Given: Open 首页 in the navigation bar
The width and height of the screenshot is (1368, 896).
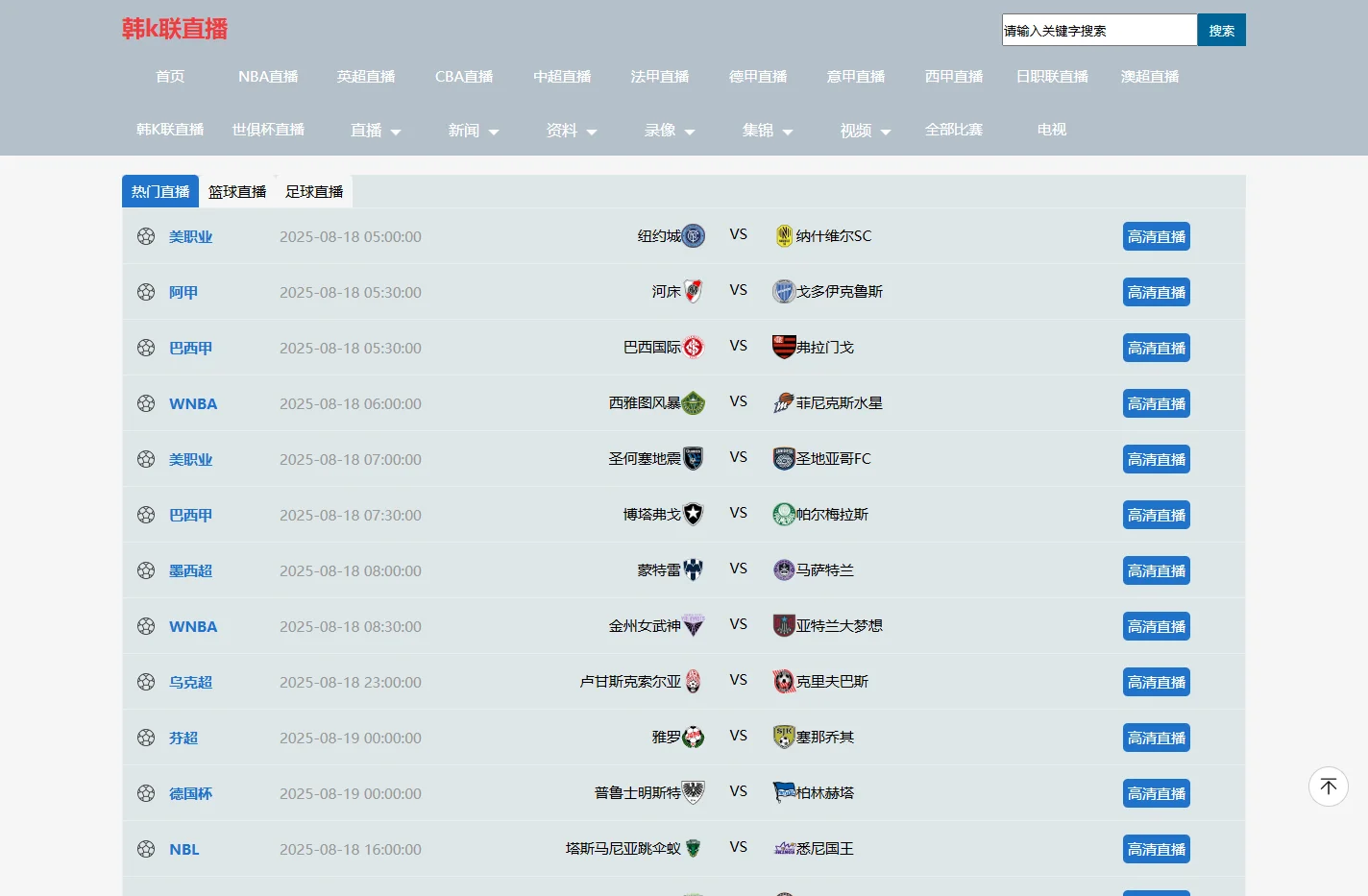Looking at the screenshot, I should [170, 77].
